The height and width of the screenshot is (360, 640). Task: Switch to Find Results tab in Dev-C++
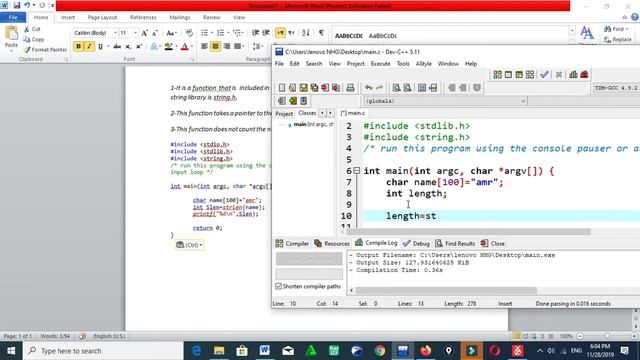click(455, 244)
